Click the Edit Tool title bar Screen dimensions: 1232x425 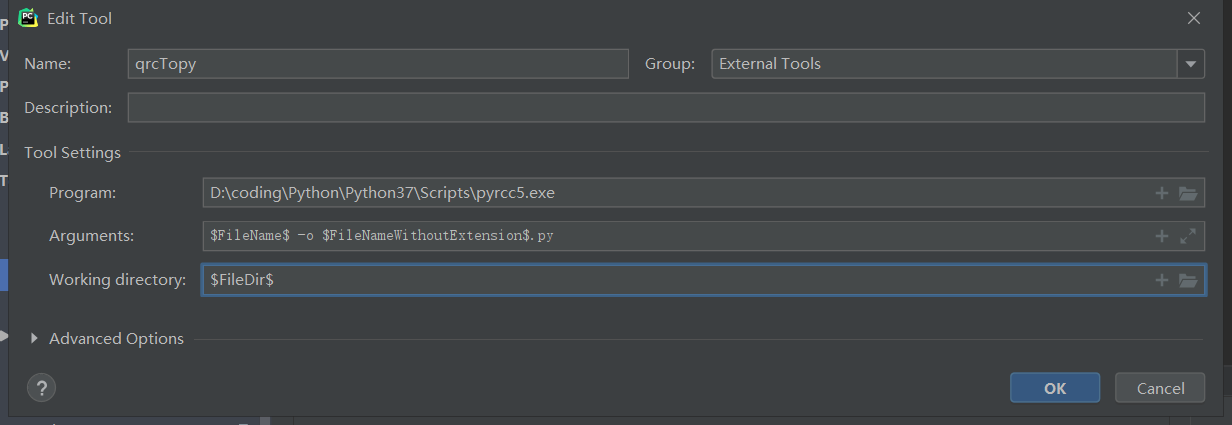click(600, 18)
